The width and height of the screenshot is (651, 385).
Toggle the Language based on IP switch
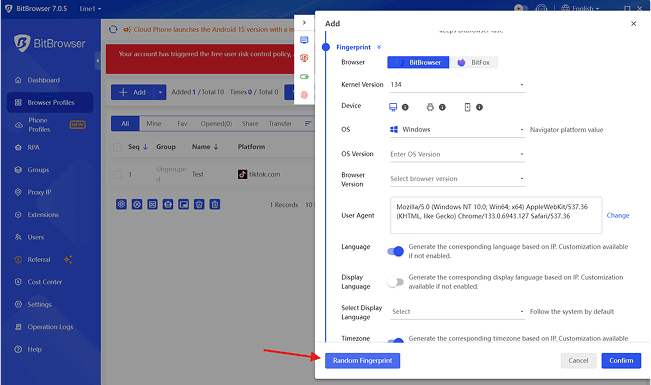pyautogui.click(x=395, y=251)
